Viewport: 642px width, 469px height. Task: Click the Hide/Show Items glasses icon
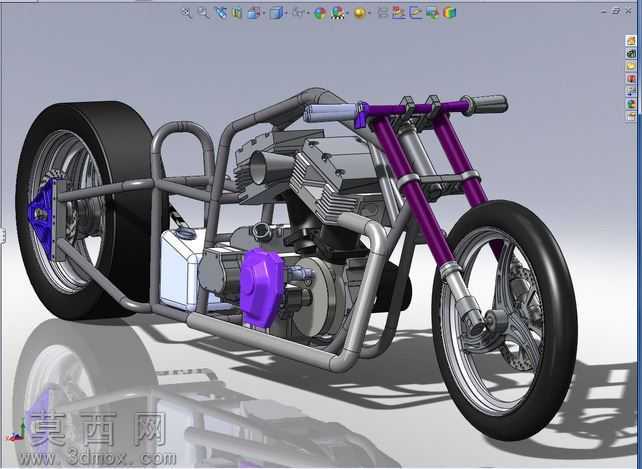[298, 13]
